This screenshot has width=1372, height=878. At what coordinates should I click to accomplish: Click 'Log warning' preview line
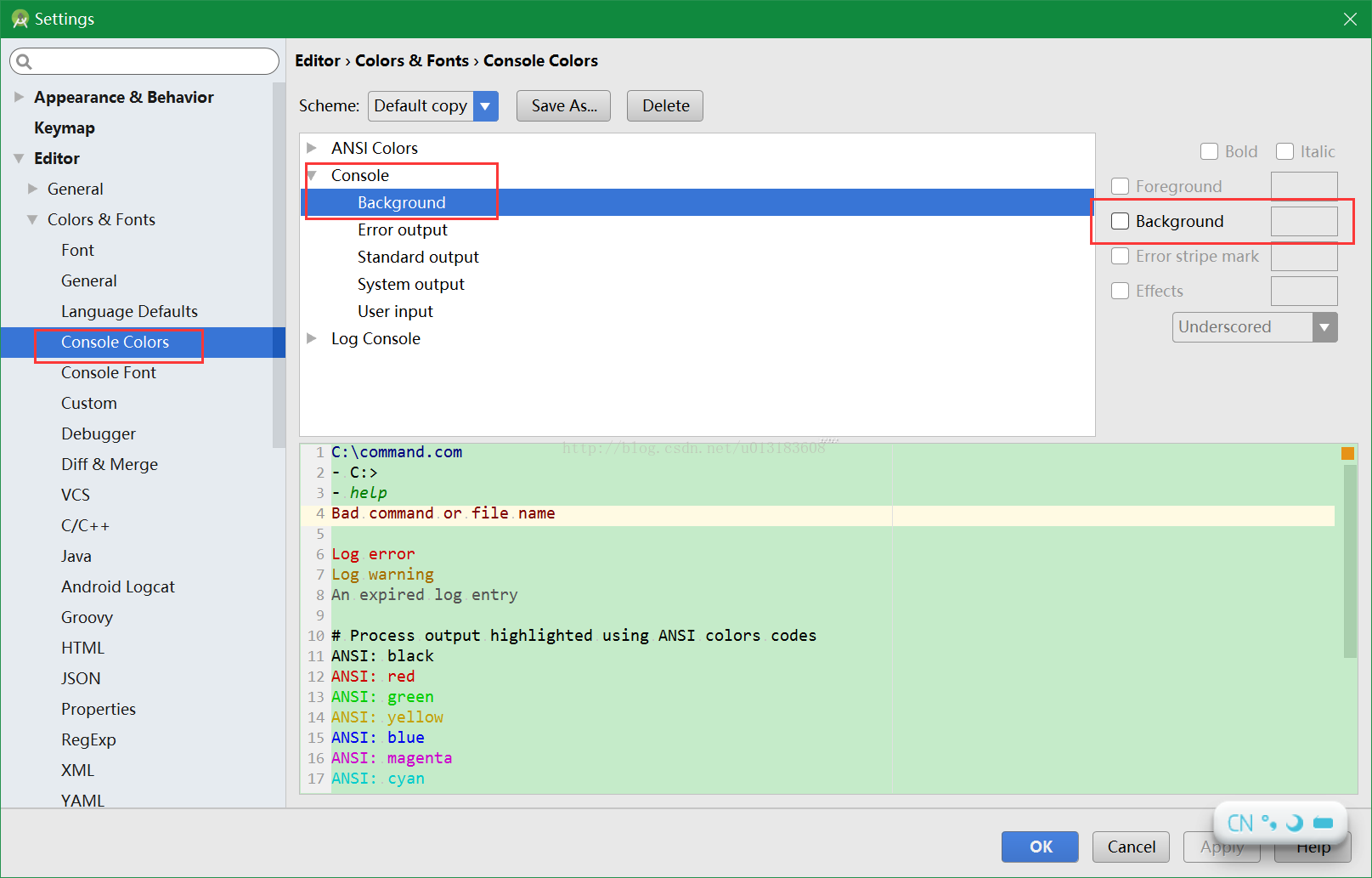(382, 575)
